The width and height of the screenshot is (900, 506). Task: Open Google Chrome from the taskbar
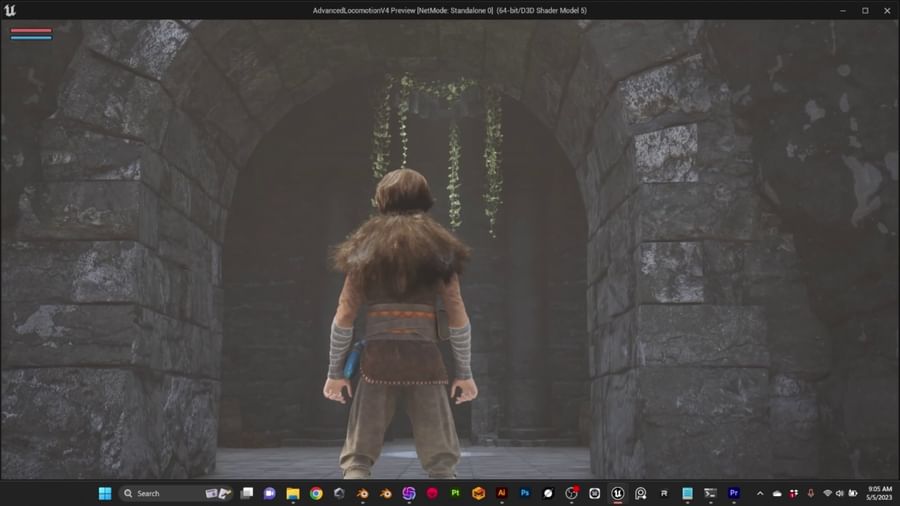[x=316, y=493]
